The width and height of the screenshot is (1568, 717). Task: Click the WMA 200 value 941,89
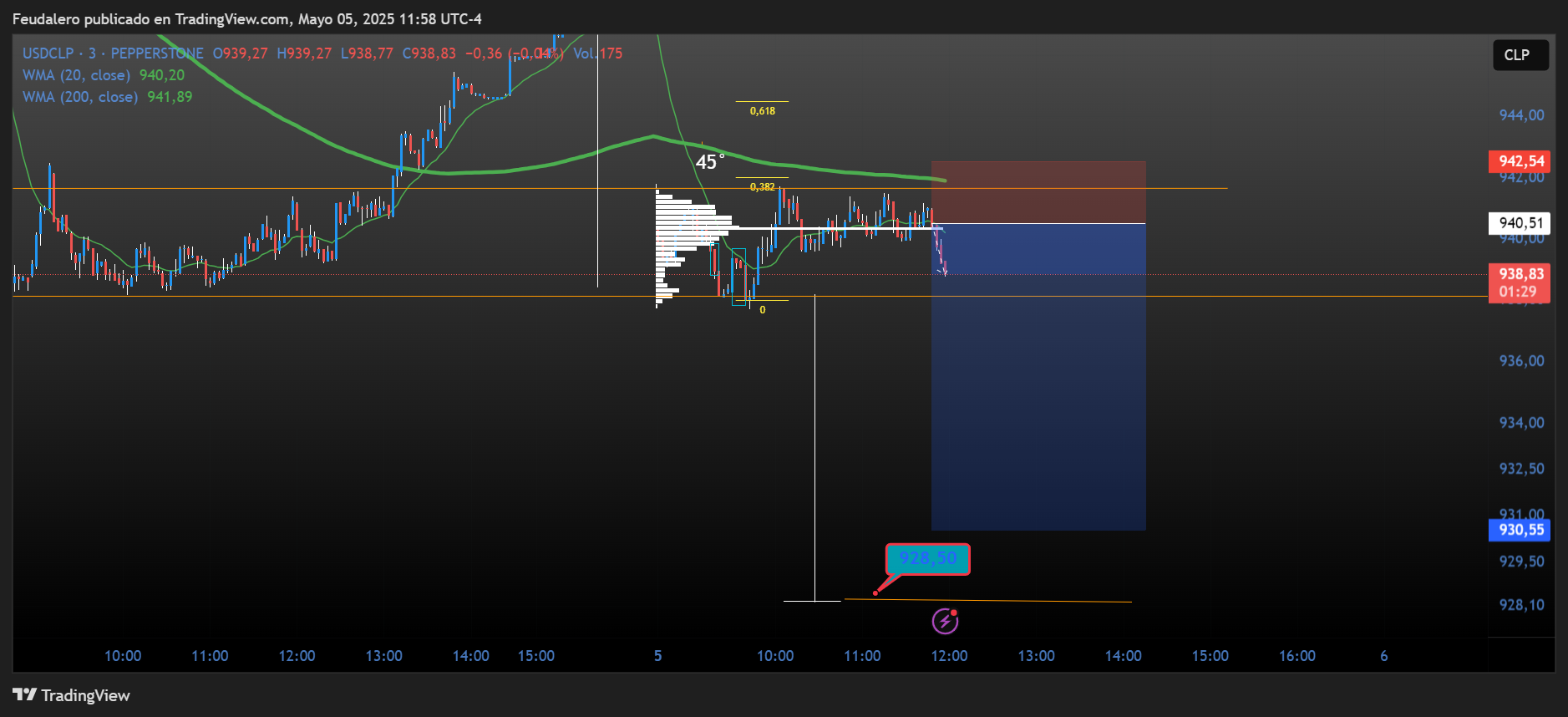click(x=170, y=97)
